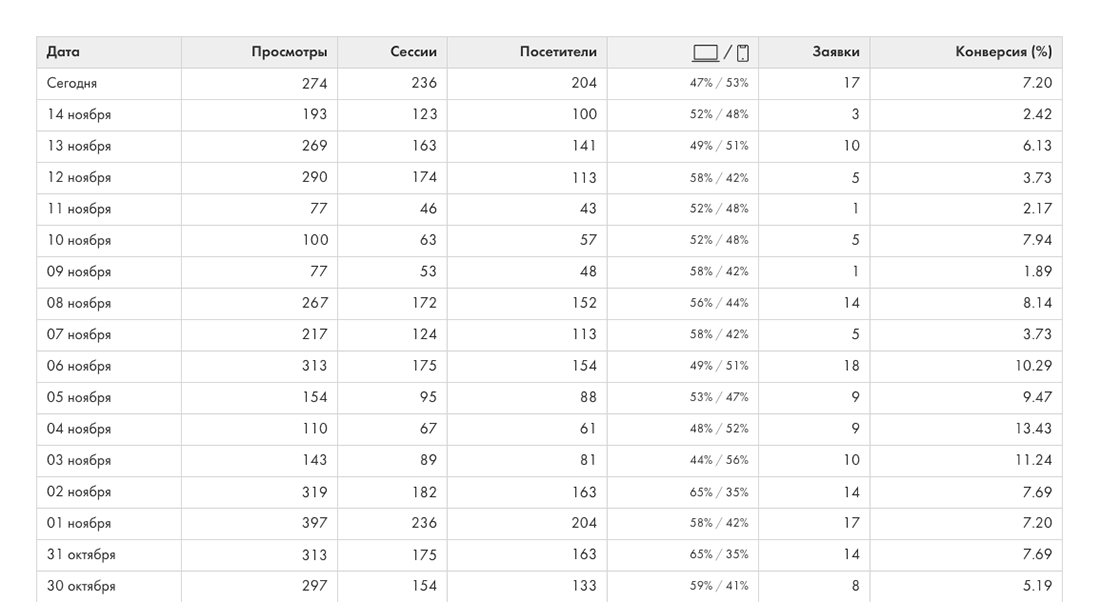
Task: Click the mobile phone icon in header
Action: pos(742,53)
